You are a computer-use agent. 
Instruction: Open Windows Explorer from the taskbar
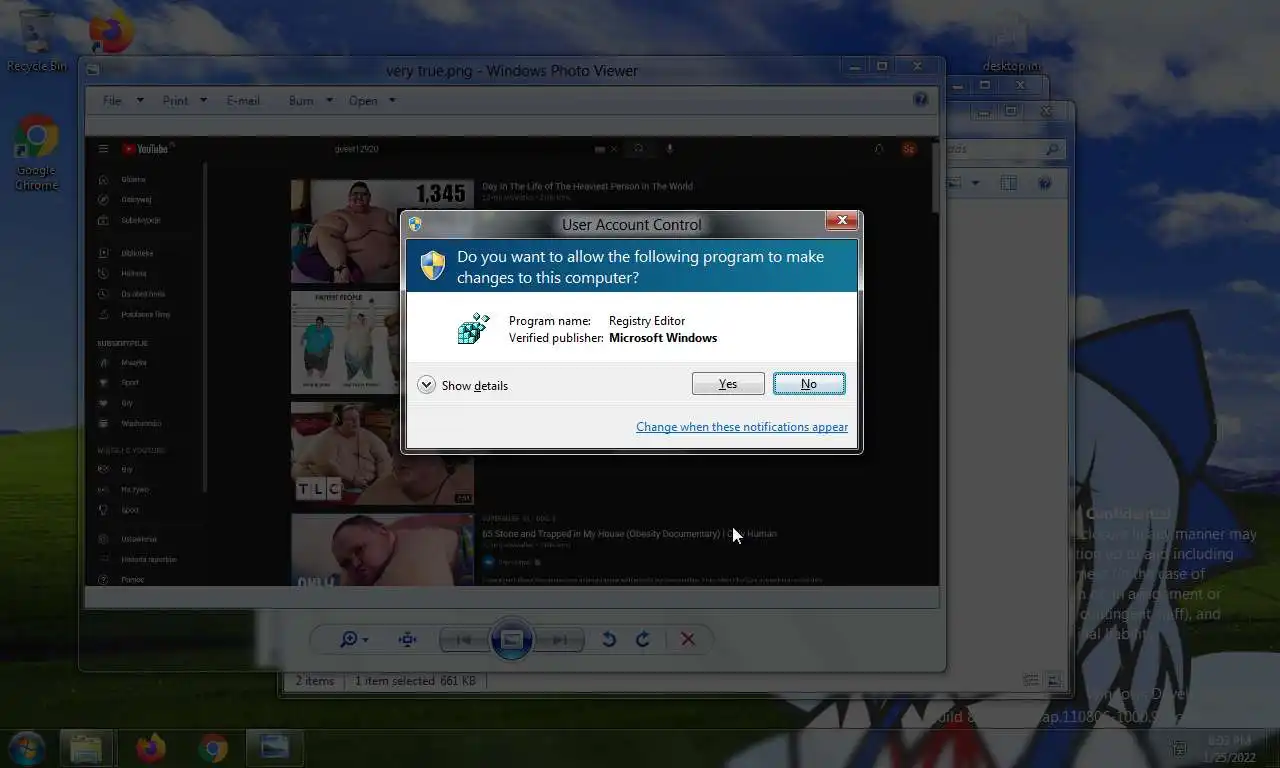[x=86, y=748]
